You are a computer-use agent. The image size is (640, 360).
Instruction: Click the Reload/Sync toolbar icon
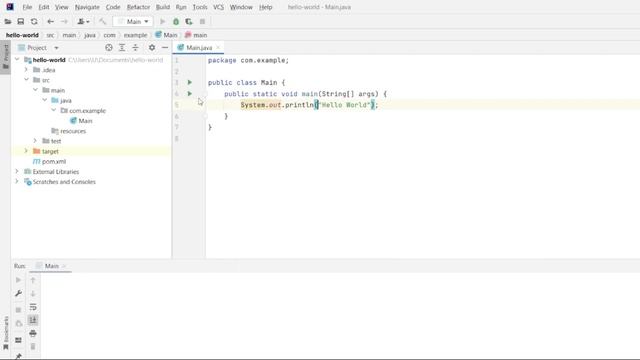[34, 22]
